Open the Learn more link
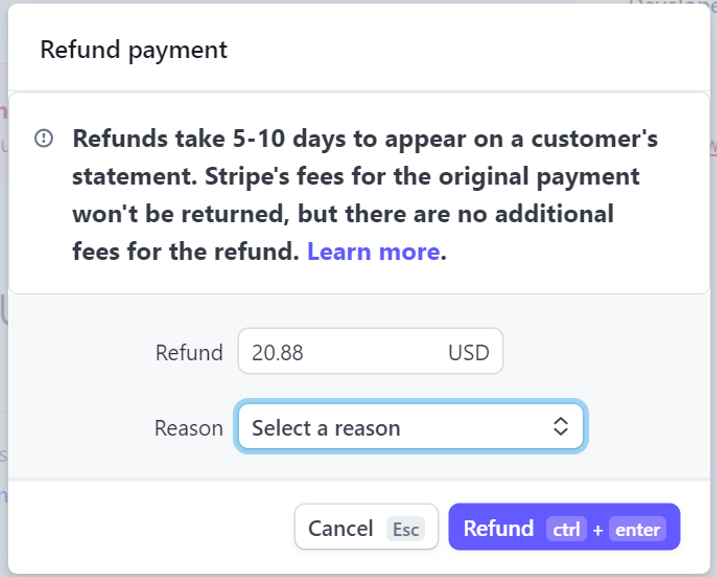Screen dimensions: 717x577 pos(373,251)
